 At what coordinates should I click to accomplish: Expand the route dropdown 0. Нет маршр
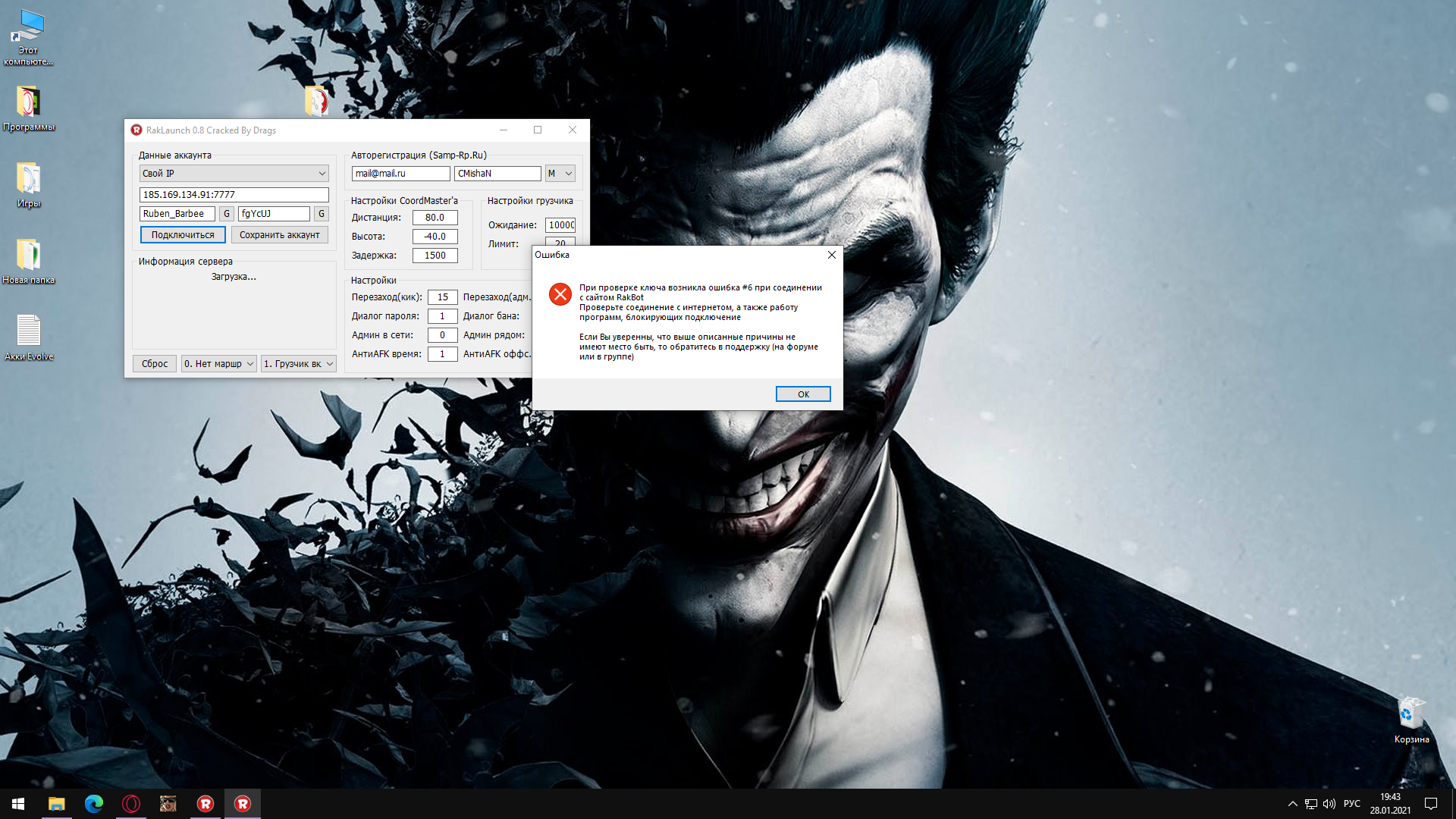pos(218,364)
